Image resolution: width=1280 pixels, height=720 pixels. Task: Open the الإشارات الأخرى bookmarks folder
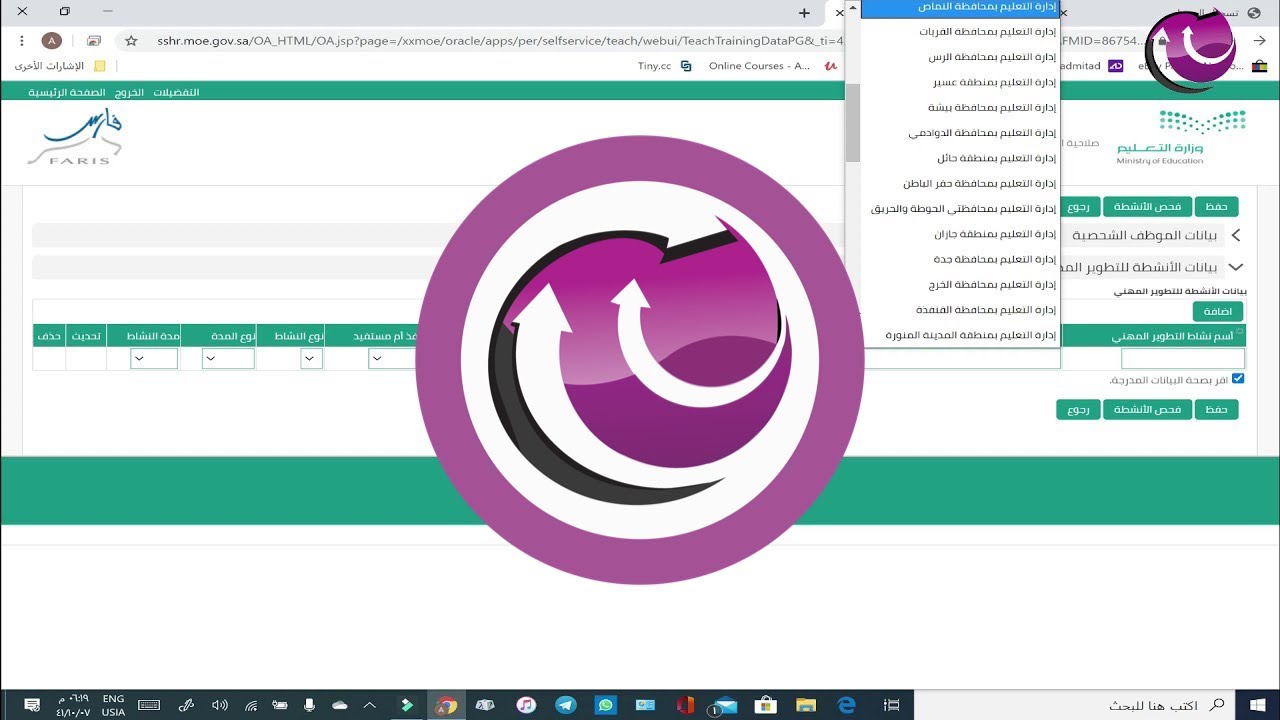(x=59, y=66)
